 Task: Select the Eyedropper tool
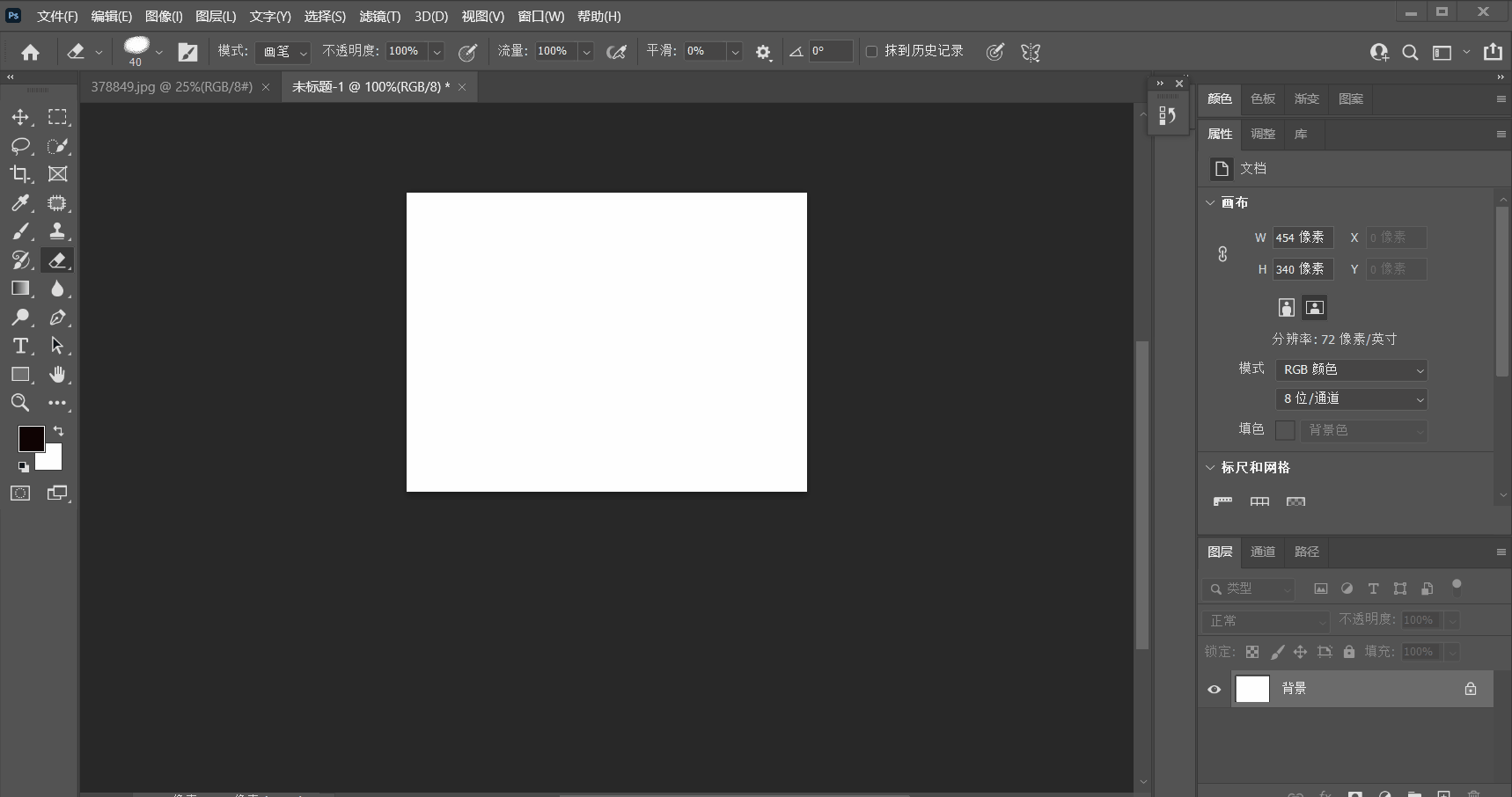pyautogui.click(x=20, y=203)
